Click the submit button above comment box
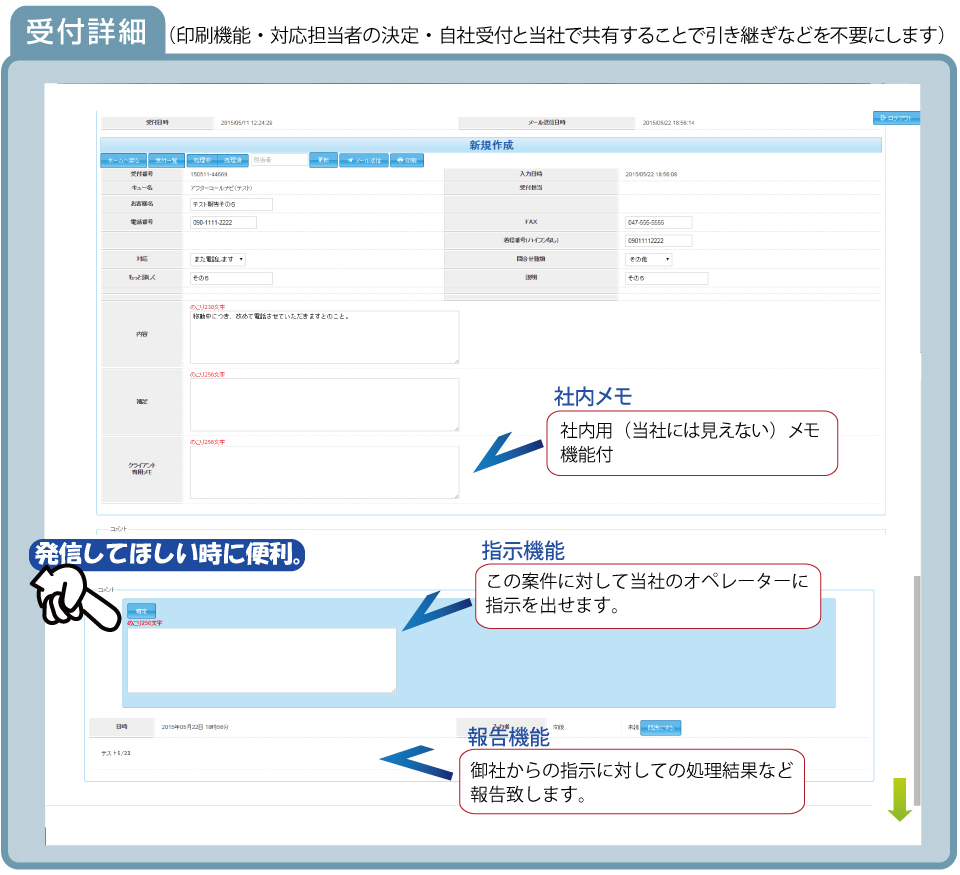Viewport: 960px width, 875px height. click(141, 611)
